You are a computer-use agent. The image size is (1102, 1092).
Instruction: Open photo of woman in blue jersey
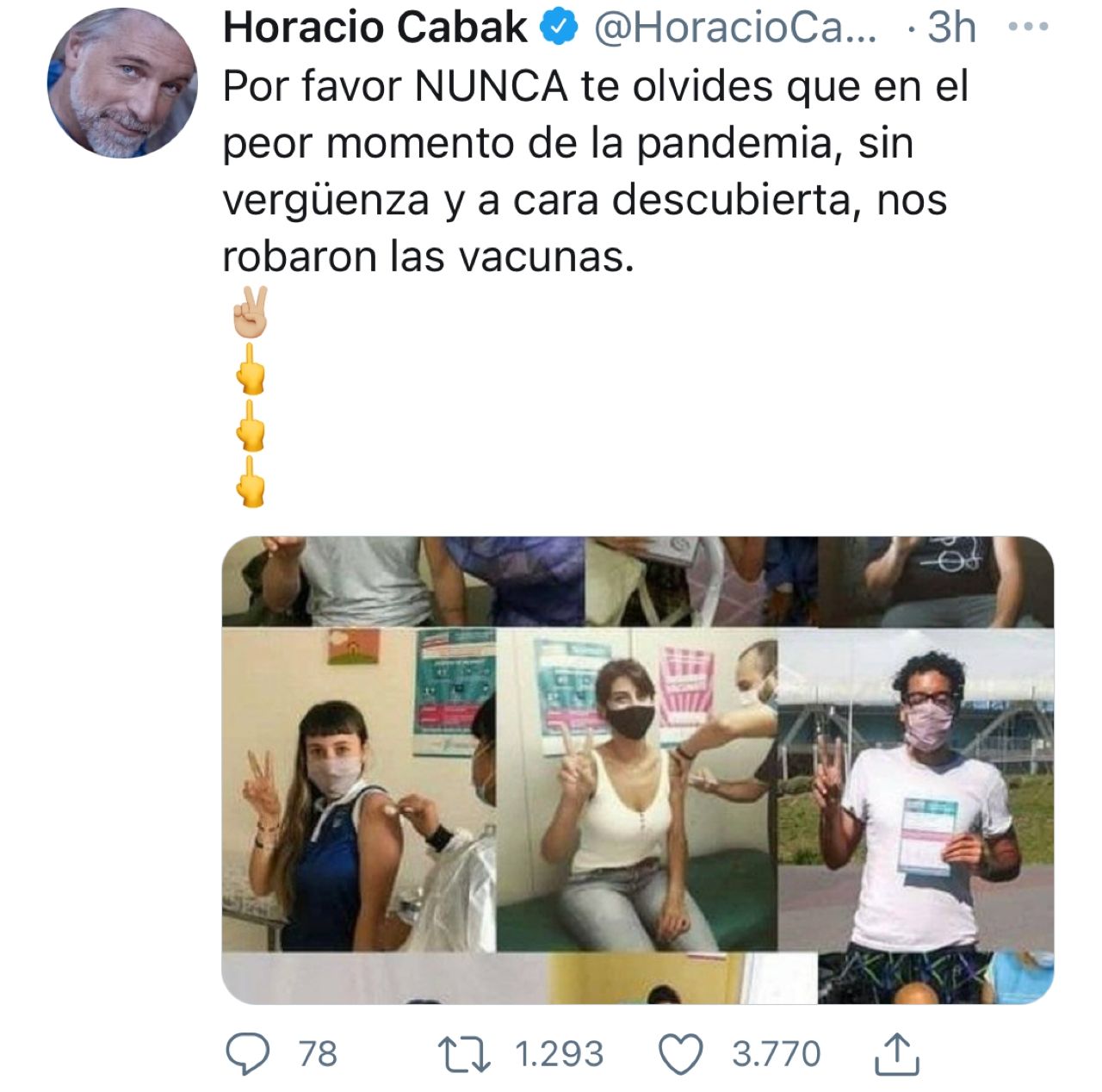[359, 790]
